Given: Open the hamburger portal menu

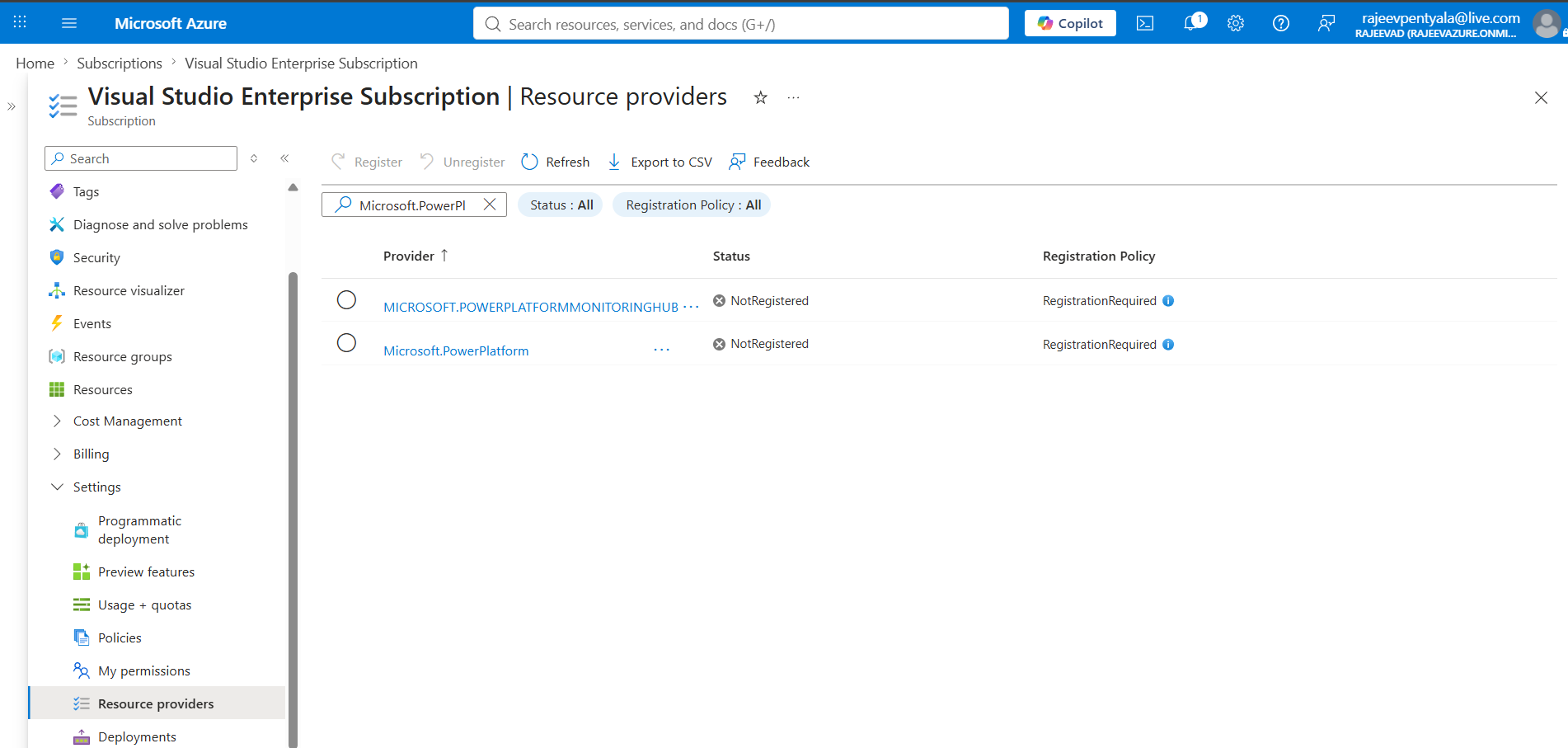Looking at the screenshot, I should point(69,23).
